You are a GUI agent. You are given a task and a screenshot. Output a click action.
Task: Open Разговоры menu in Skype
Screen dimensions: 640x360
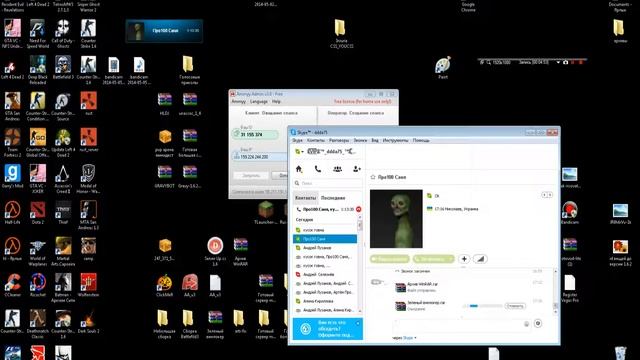(339, 140)
